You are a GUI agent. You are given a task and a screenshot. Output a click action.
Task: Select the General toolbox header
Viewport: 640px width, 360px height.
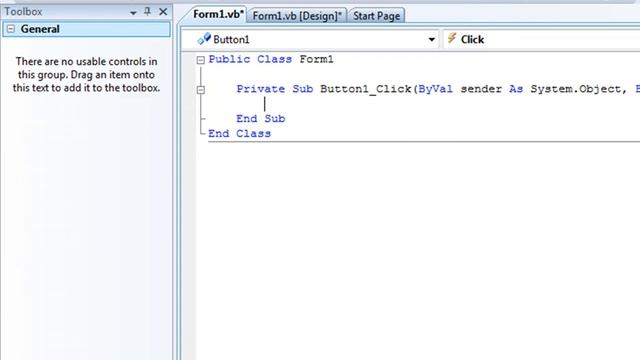tap(86, 29)
